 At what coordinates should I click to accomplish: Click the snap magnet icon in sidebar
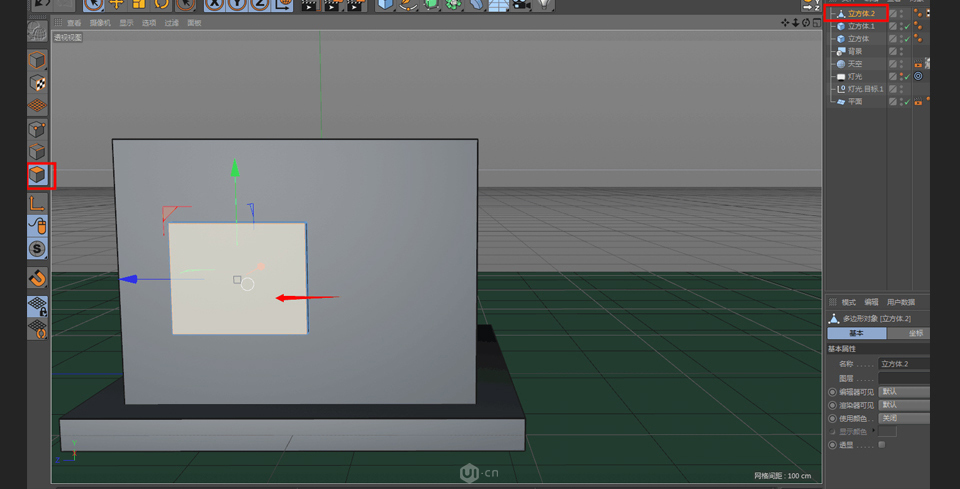[x=37, y=278]
